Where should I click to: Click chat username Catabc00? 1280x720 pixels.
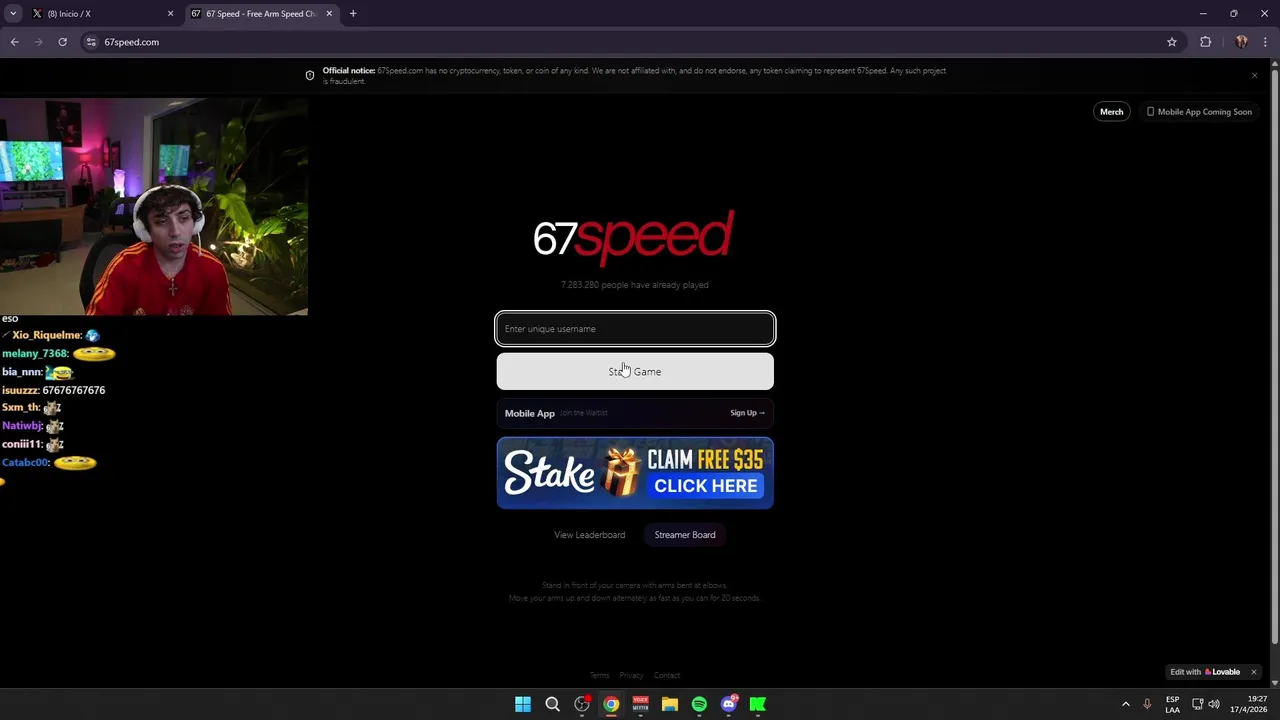26,463
